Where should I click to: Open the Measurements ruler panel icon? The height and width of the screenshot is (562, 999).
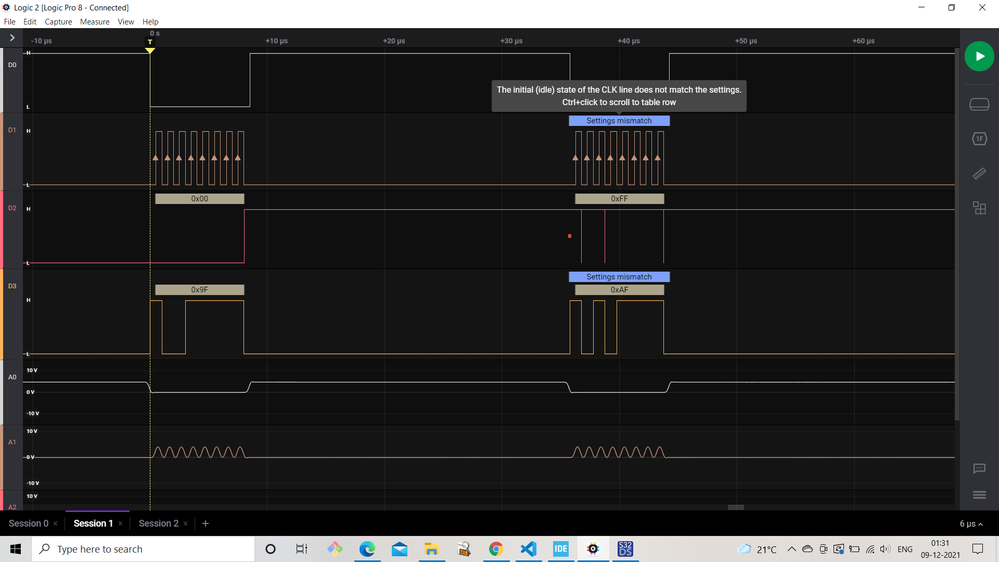click(979, 173)
